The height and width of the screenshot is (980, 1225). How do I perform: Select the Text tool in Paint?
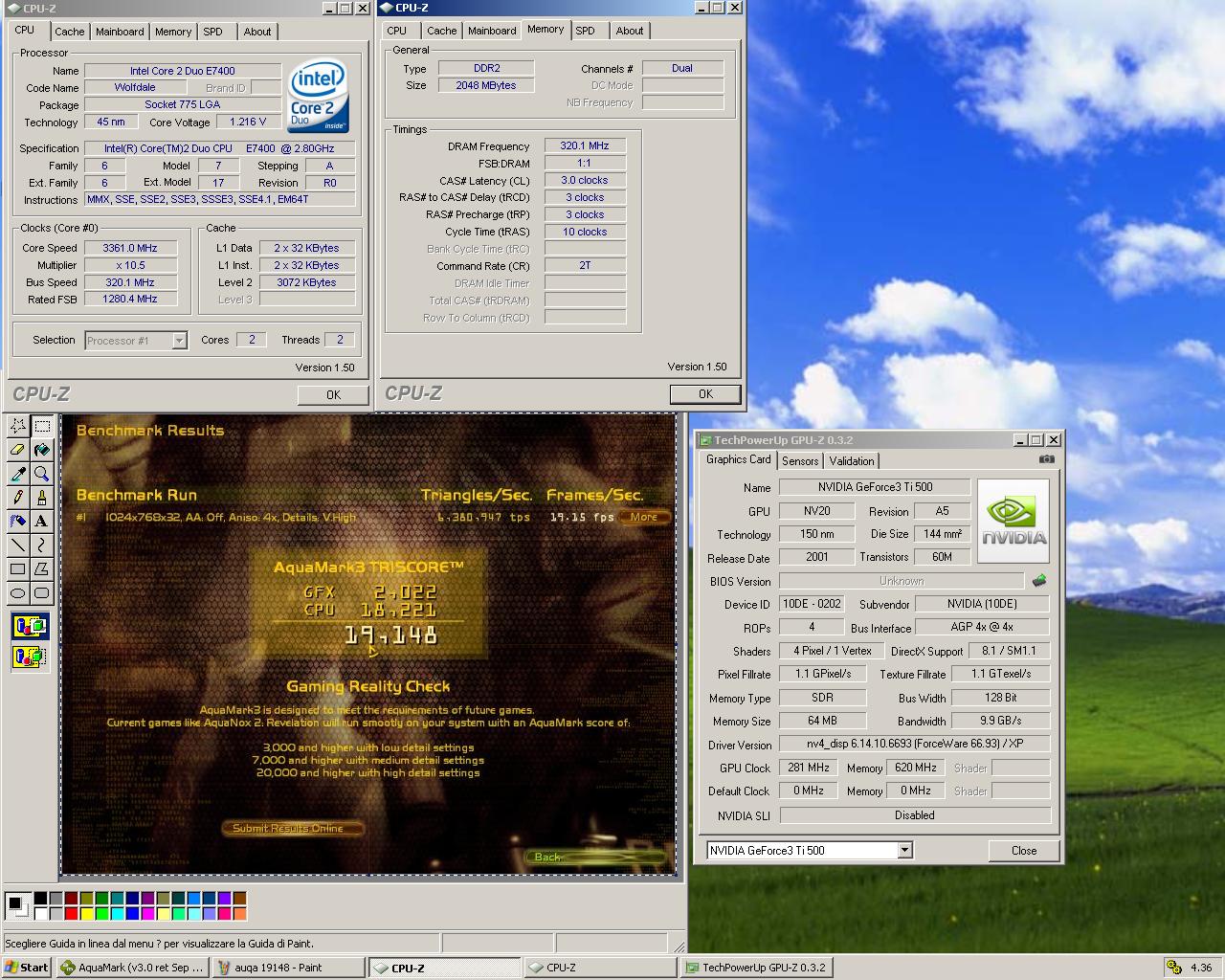pyautogui.click(x=41, y=522)
